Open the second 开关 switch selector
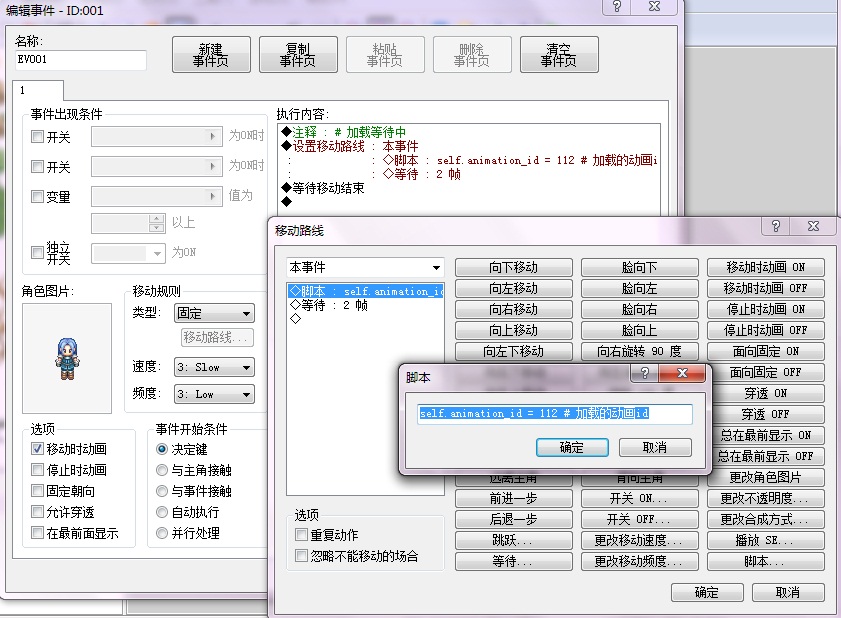Viewport: 841px width, 618px height. (156, 166)
